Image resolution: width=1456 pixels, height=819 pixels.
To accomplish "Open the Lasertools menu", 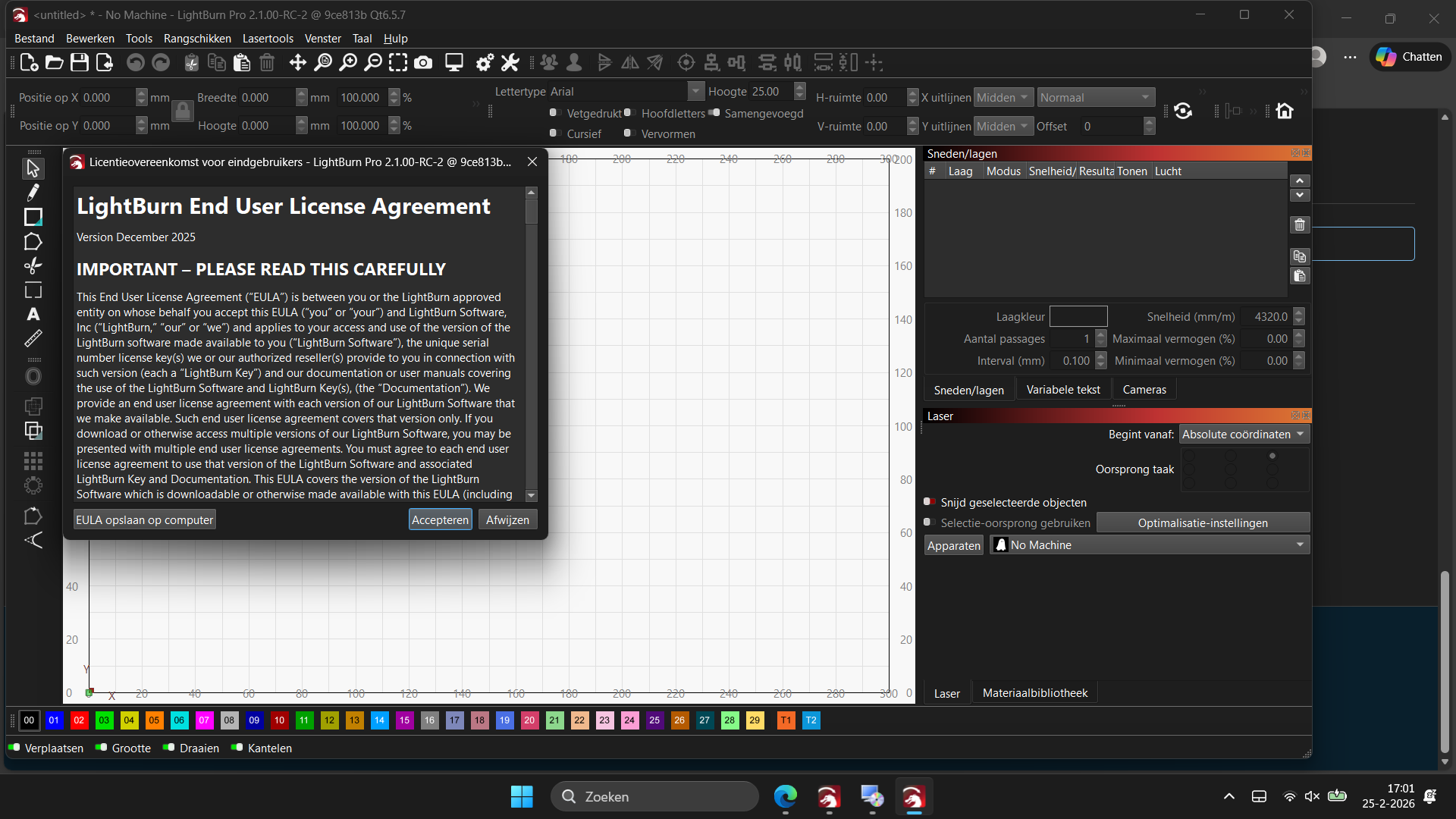I will [x=268, y=39].
